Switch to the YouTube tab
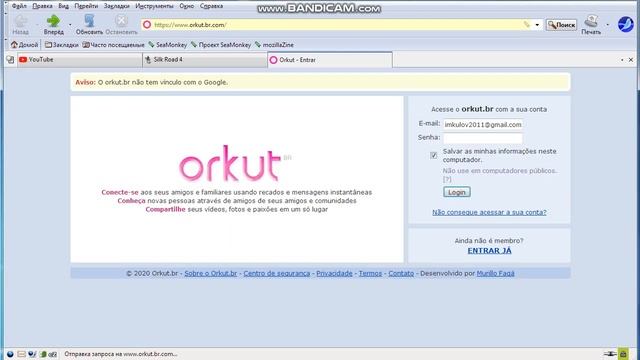 tap(80, 60)
